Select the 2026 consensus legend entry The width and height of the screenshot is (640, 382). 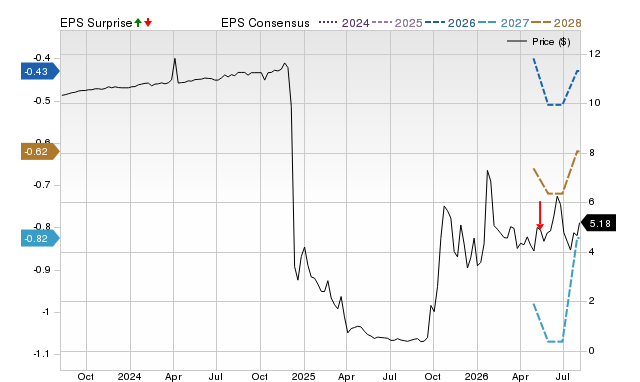pyautogui.click(x=450, y=23)
